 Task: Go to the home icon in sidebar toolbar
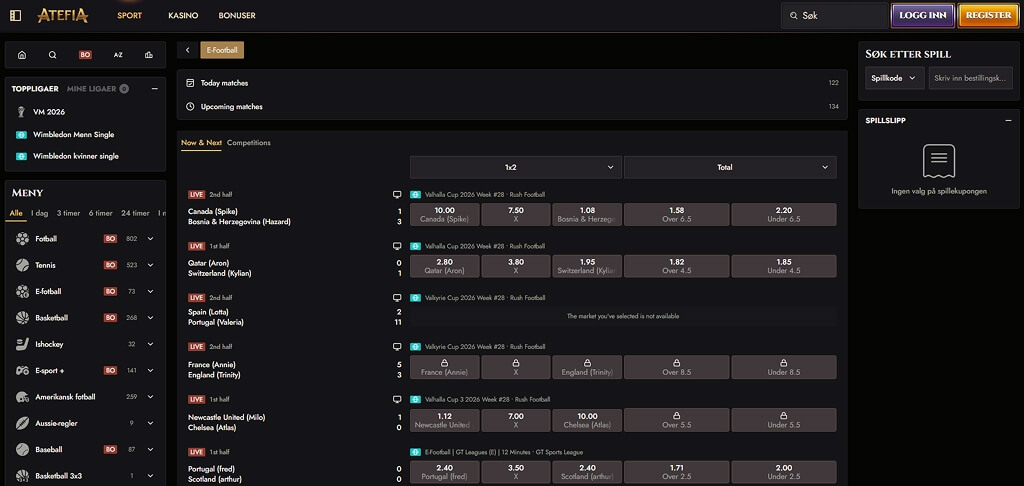pos(22,55)
